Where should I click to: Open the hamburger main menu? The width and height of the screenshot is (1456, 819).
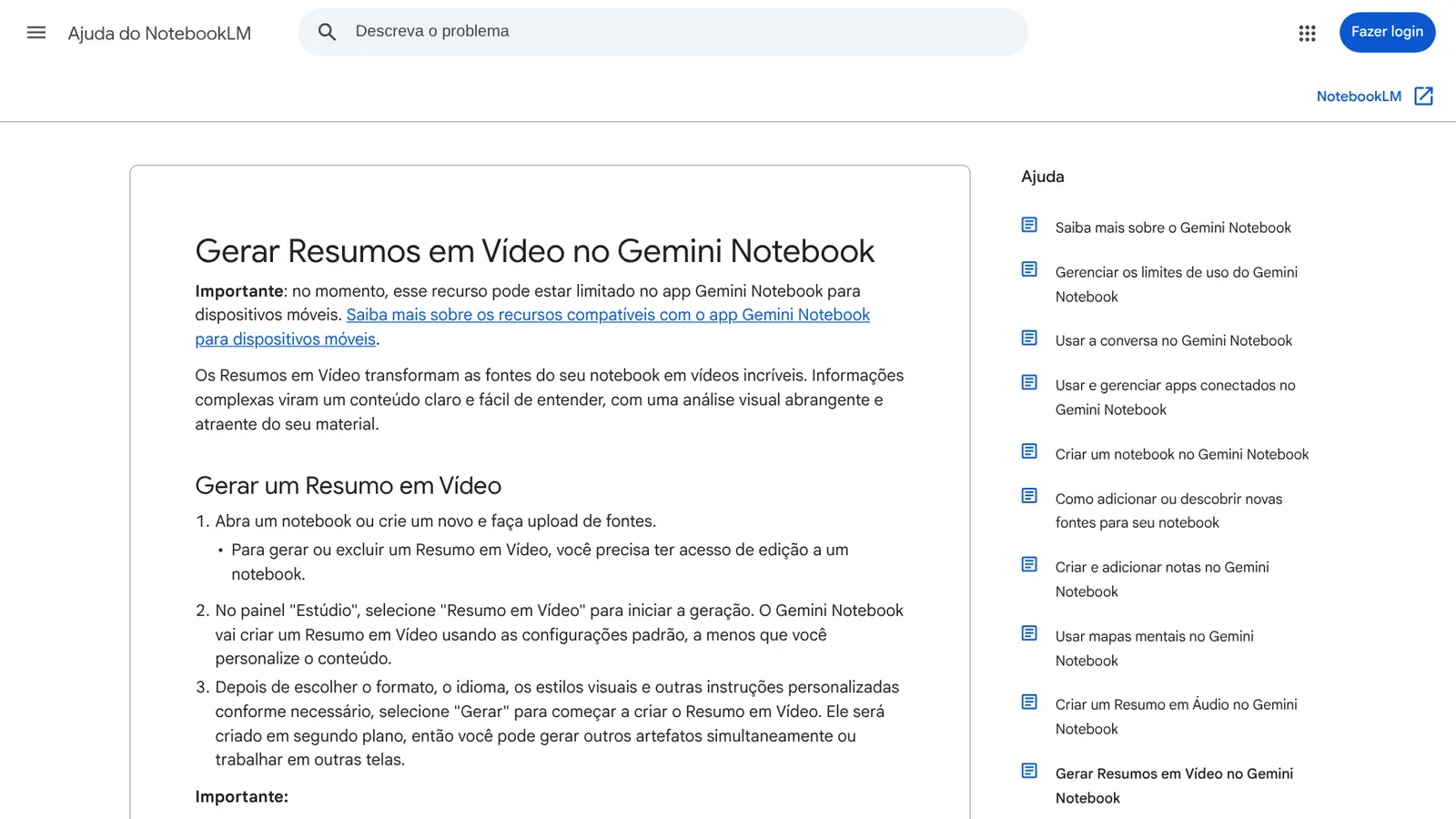(x=36, y=33)
